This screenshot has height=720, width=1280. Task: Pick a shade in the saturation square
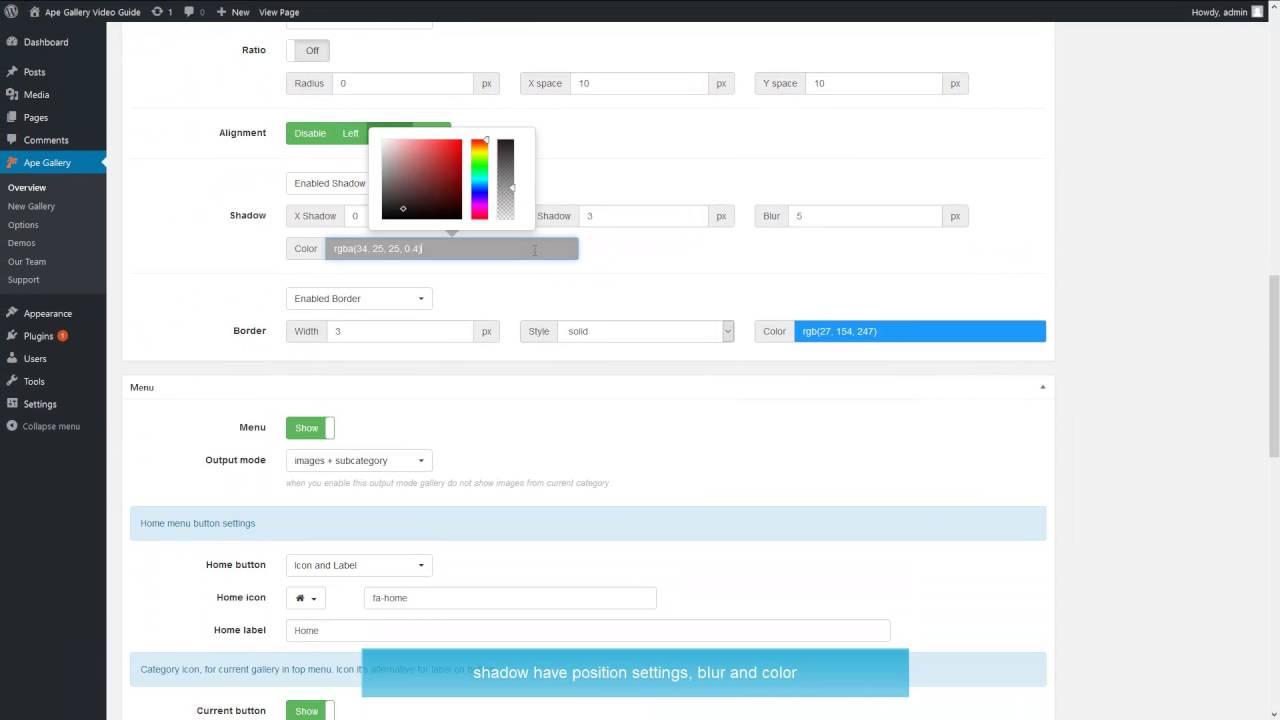(422, 179)
